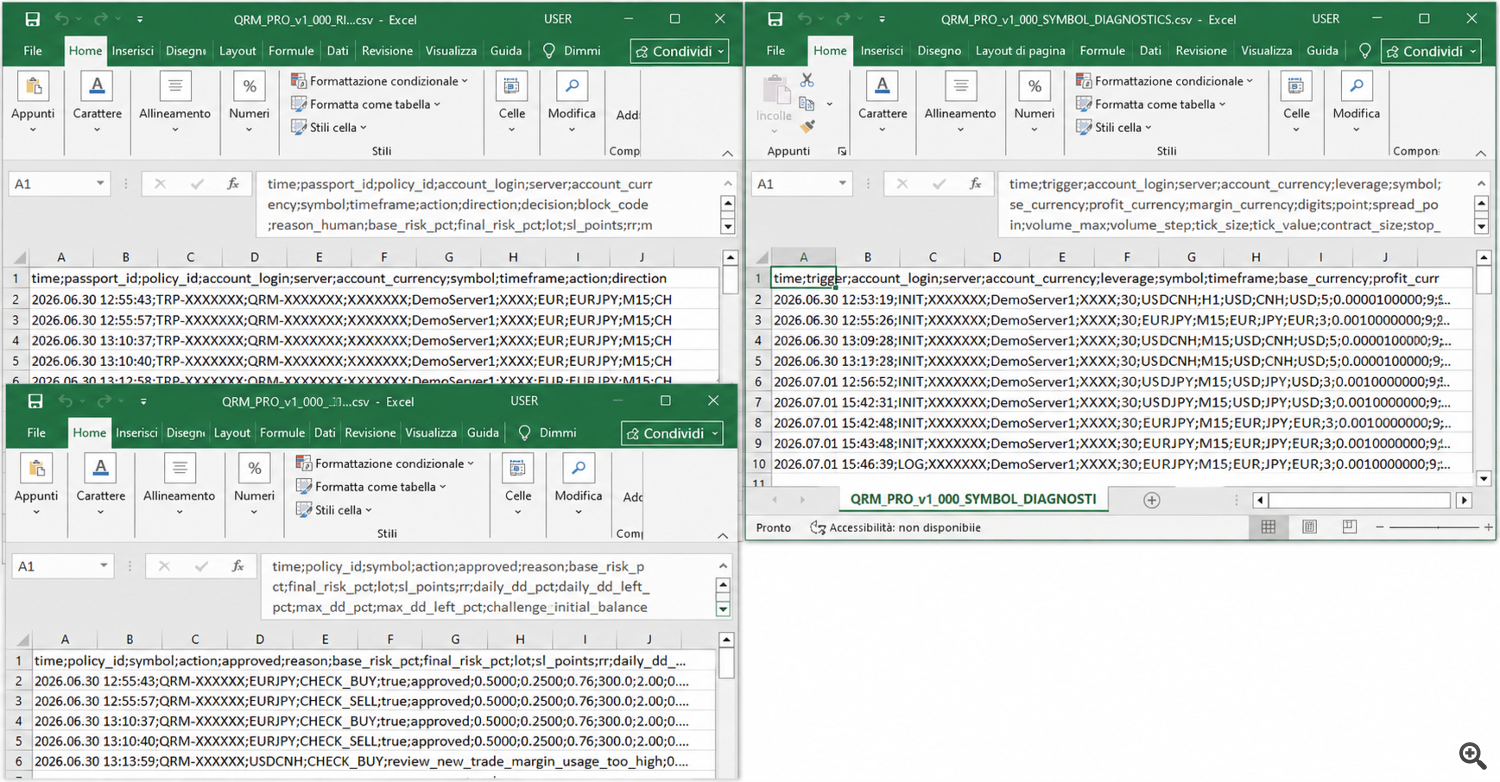Expand the Appunti group in the top-left window
The width and height of the screenshot is (1500, 782).
point(33,131)
